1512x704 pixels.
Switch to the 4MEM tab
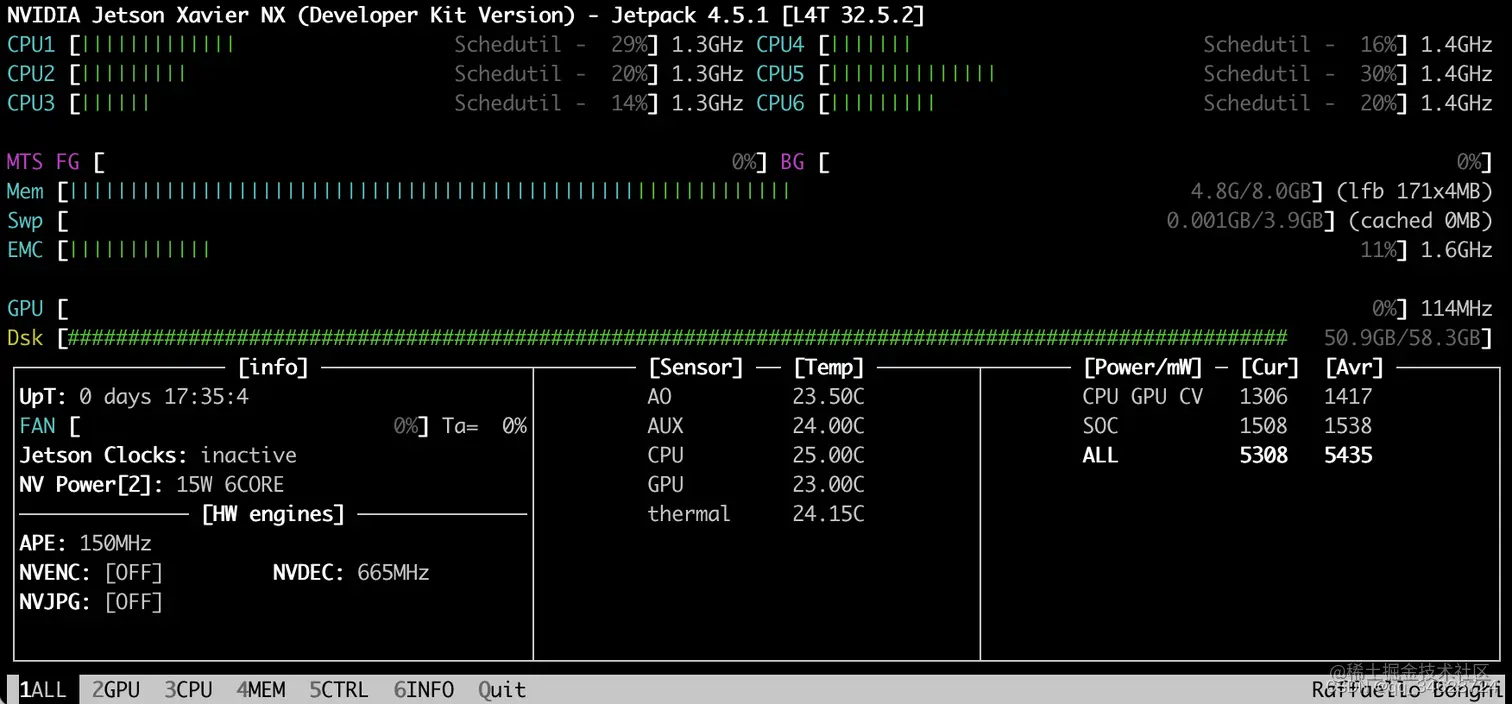[261, 690]
